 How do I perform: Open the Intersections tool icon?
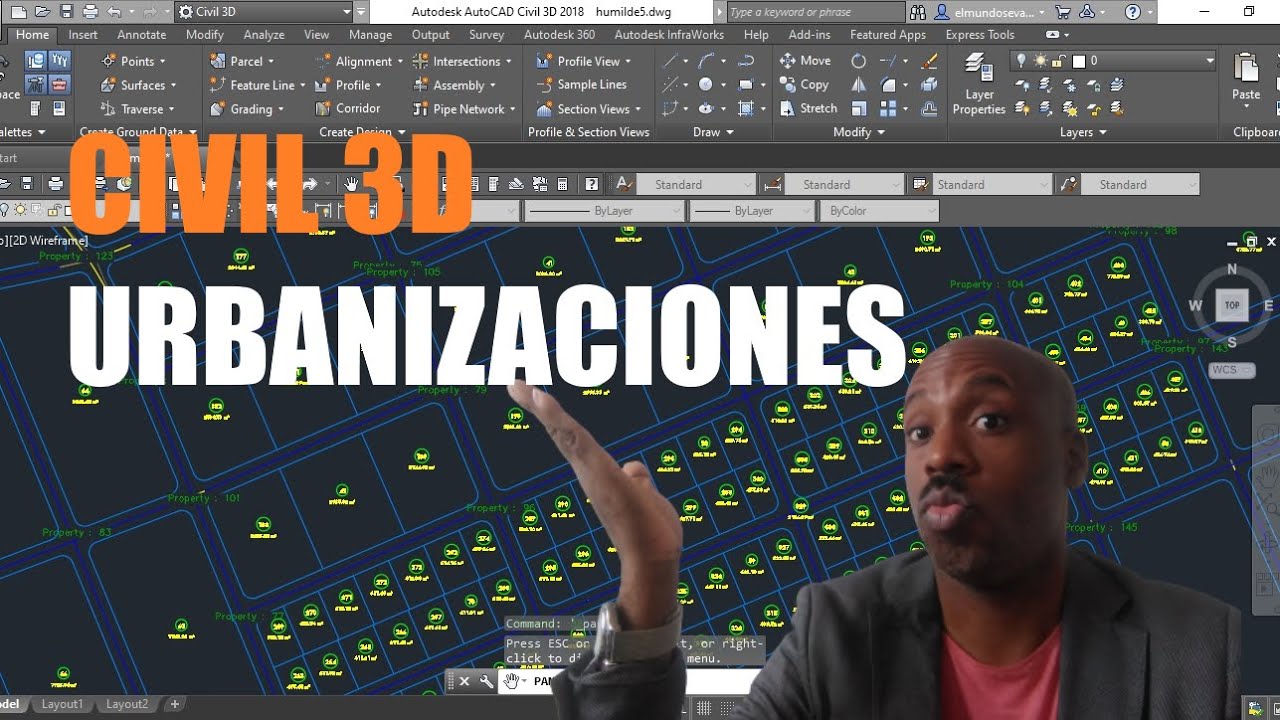click(421, 61)
